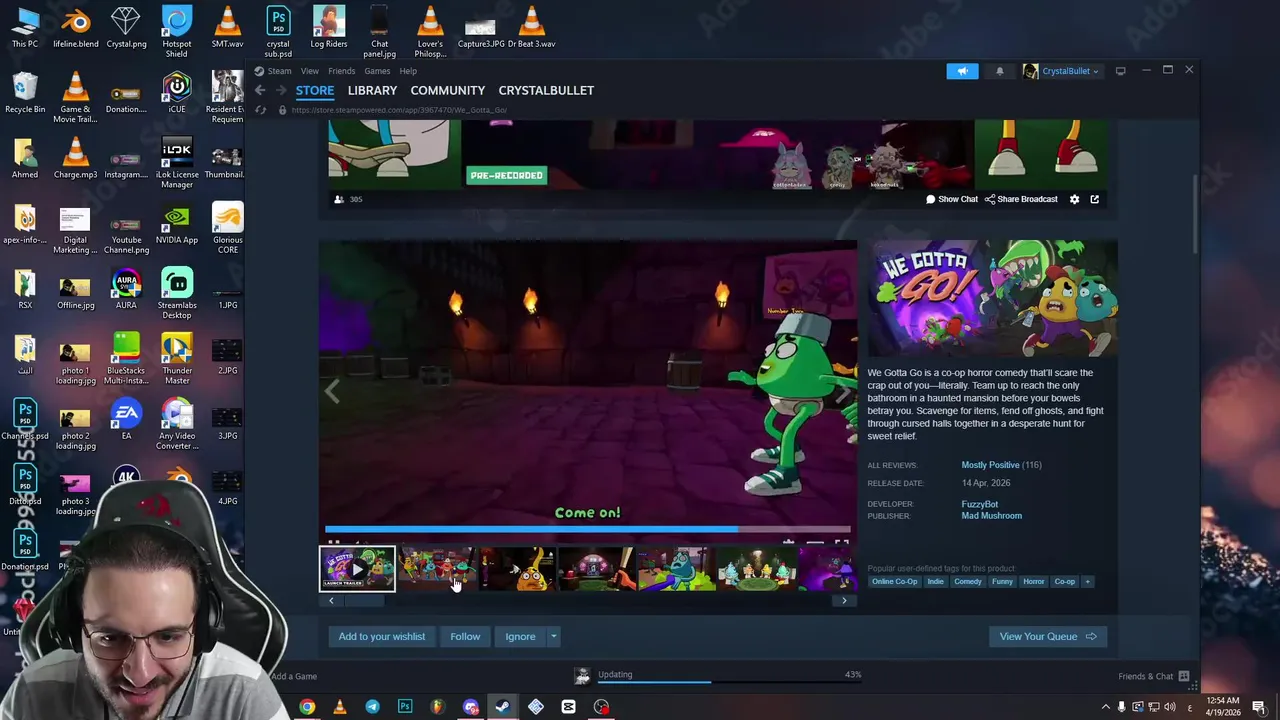Open VLC from the taskbar

339,707
